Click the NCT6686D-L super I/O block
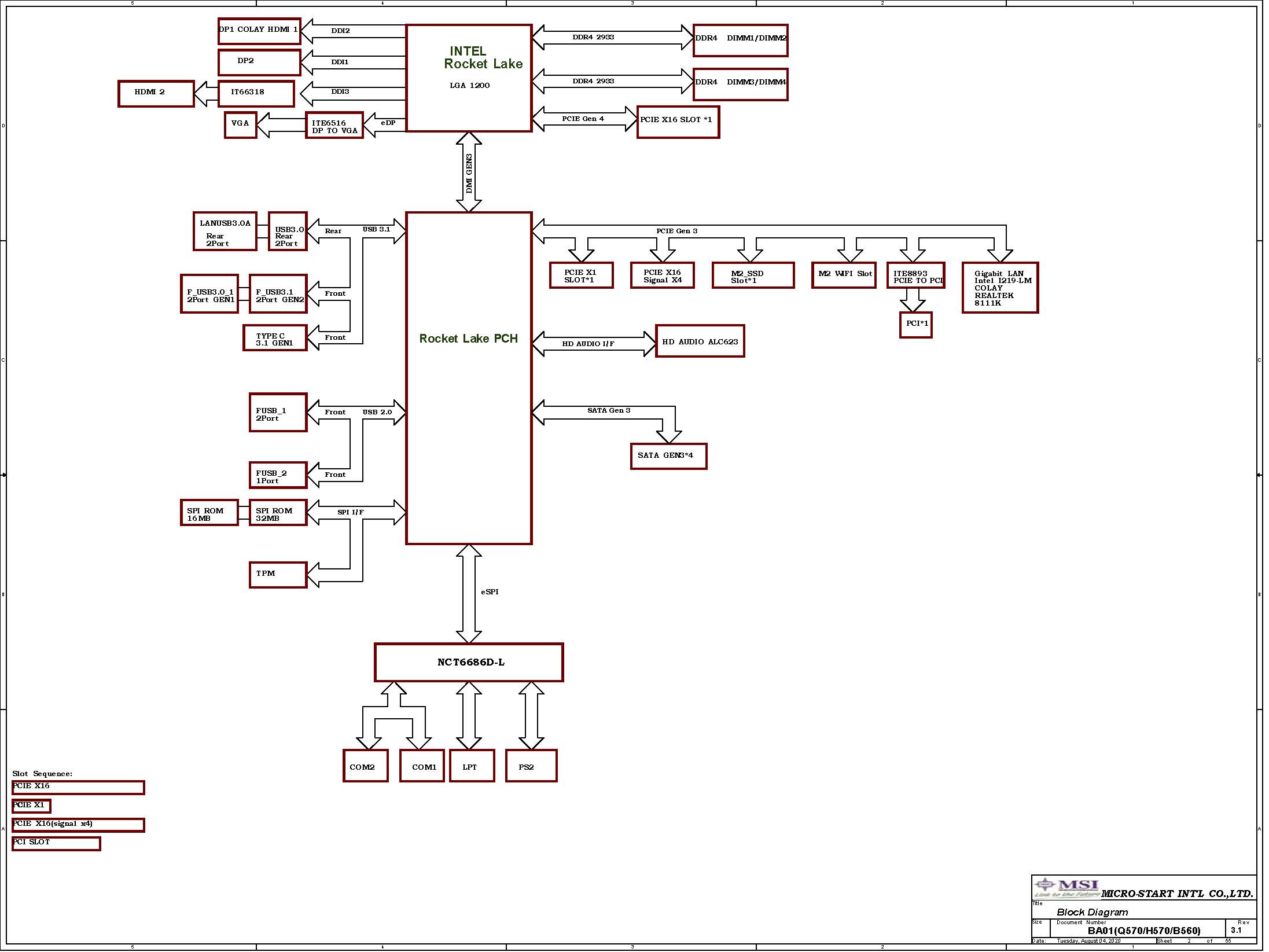 click(x=469, y=662)
